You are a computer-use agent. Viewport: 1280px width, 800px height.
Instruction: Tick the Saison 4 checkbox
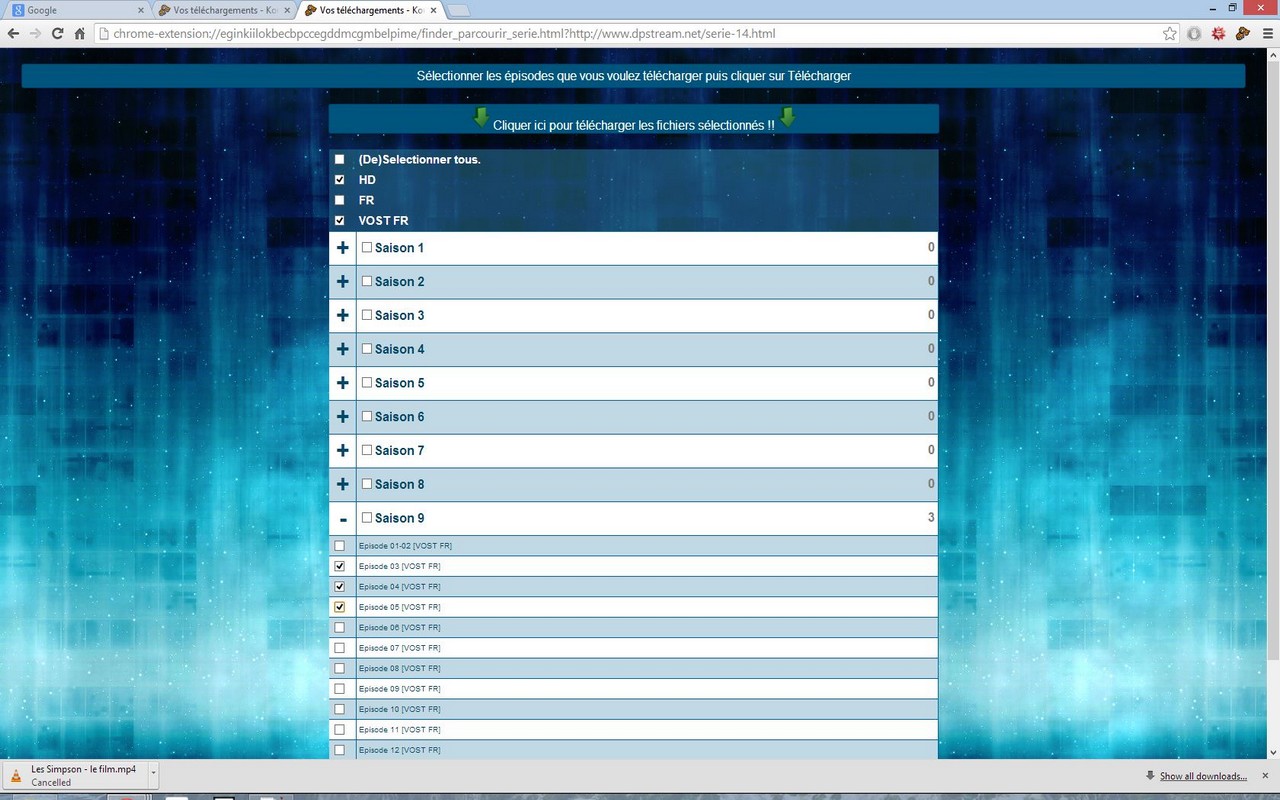367,349
